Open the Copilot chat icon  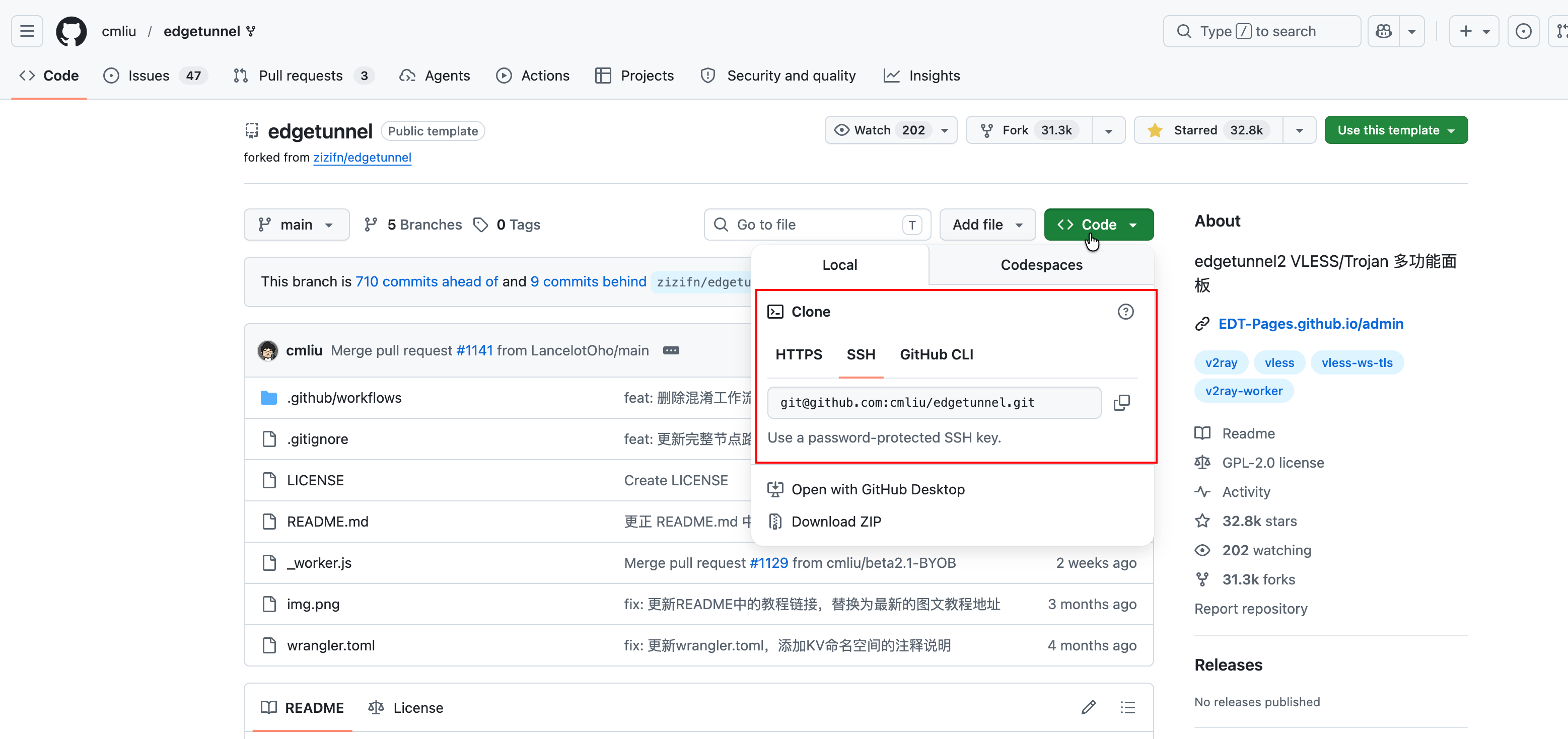1384,31
